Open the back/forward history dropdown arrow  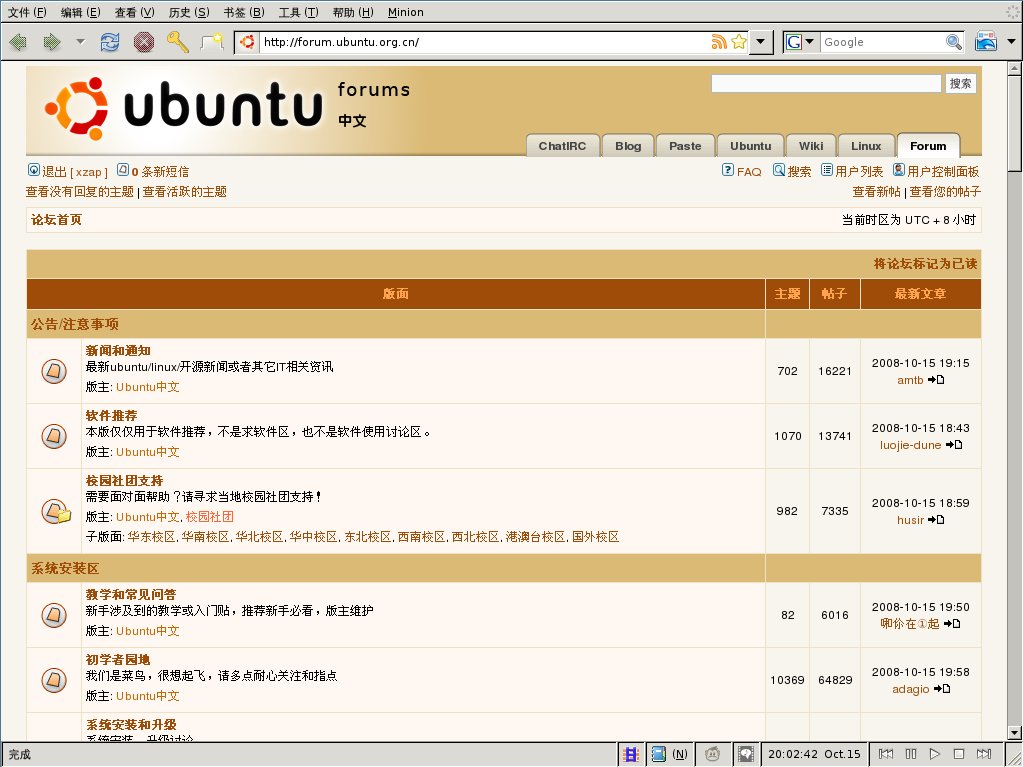(x=80, y=42)
